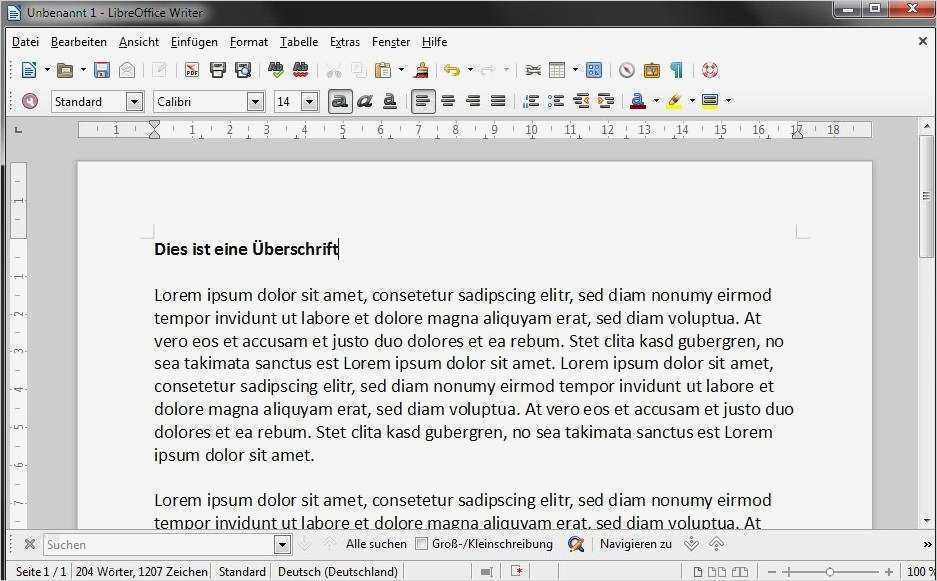Close the find toolbar with the X
Screen dimensions: 937x581
pyautogui.click(x=29, y=544)
